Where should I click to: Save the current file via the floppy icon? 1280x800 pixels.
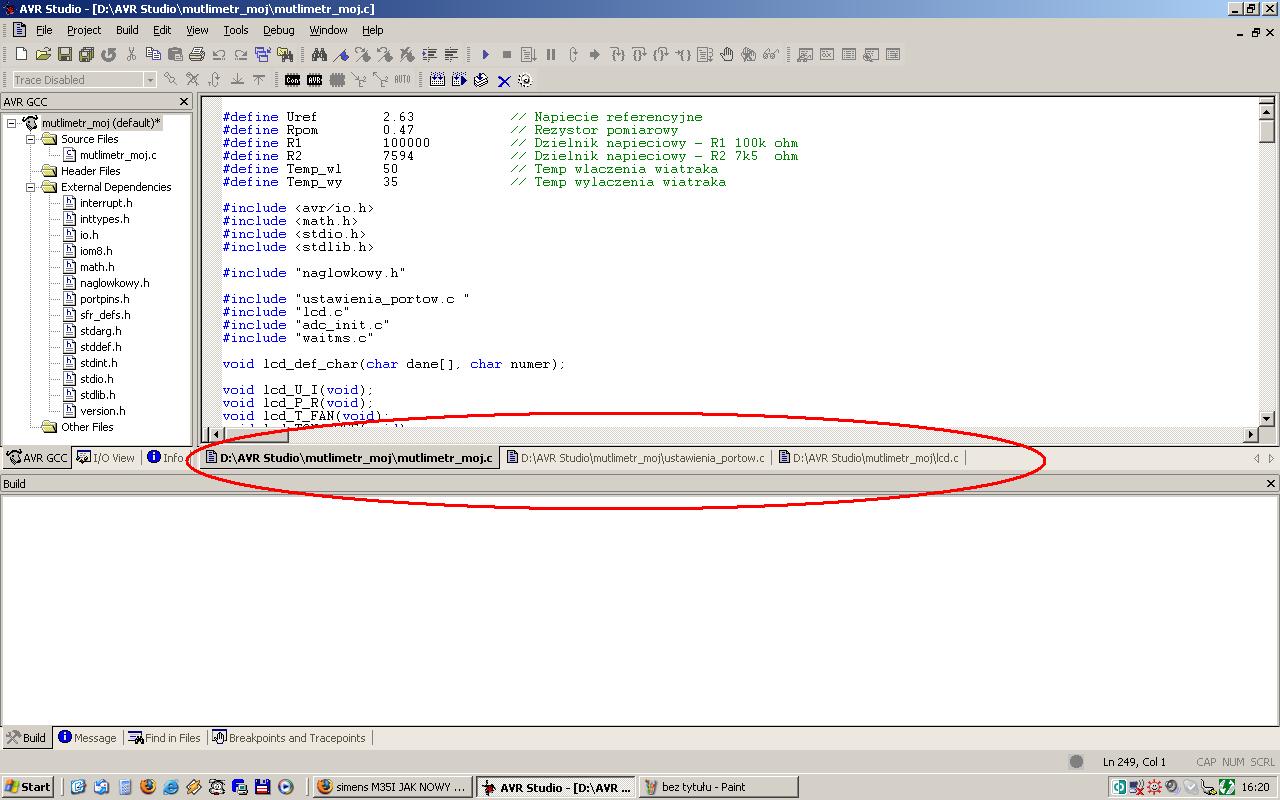click(65, 54)
